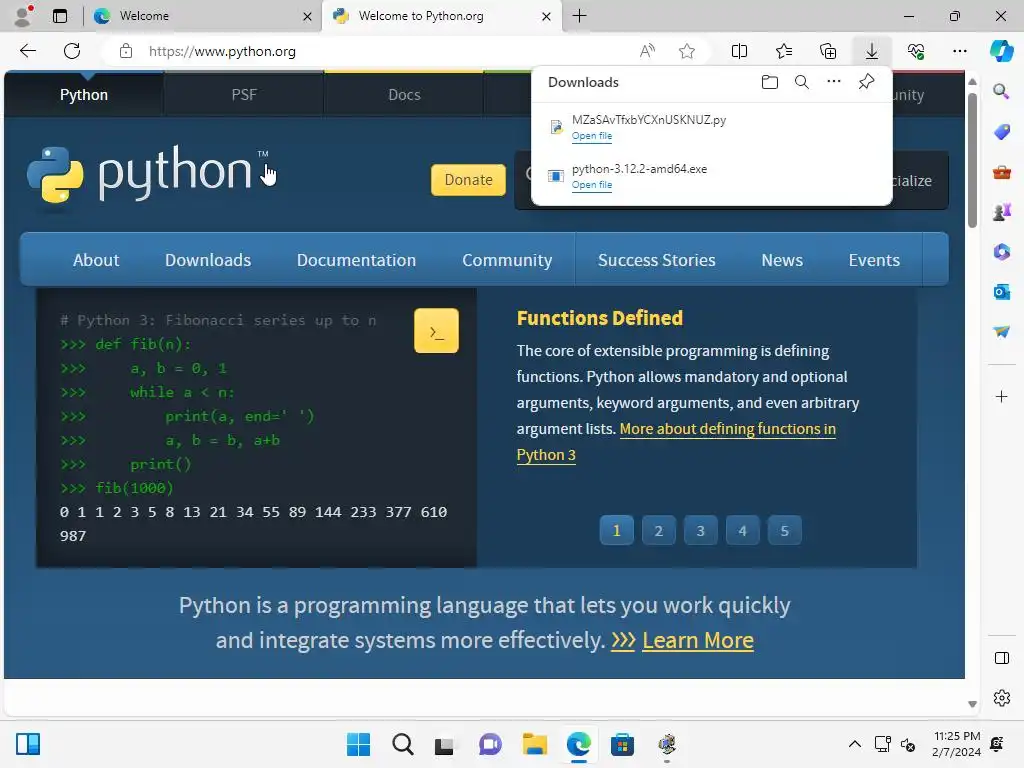Show slide 1 of the code carousel
This screenshot has width=1024, height=768.
click(616, 530)
